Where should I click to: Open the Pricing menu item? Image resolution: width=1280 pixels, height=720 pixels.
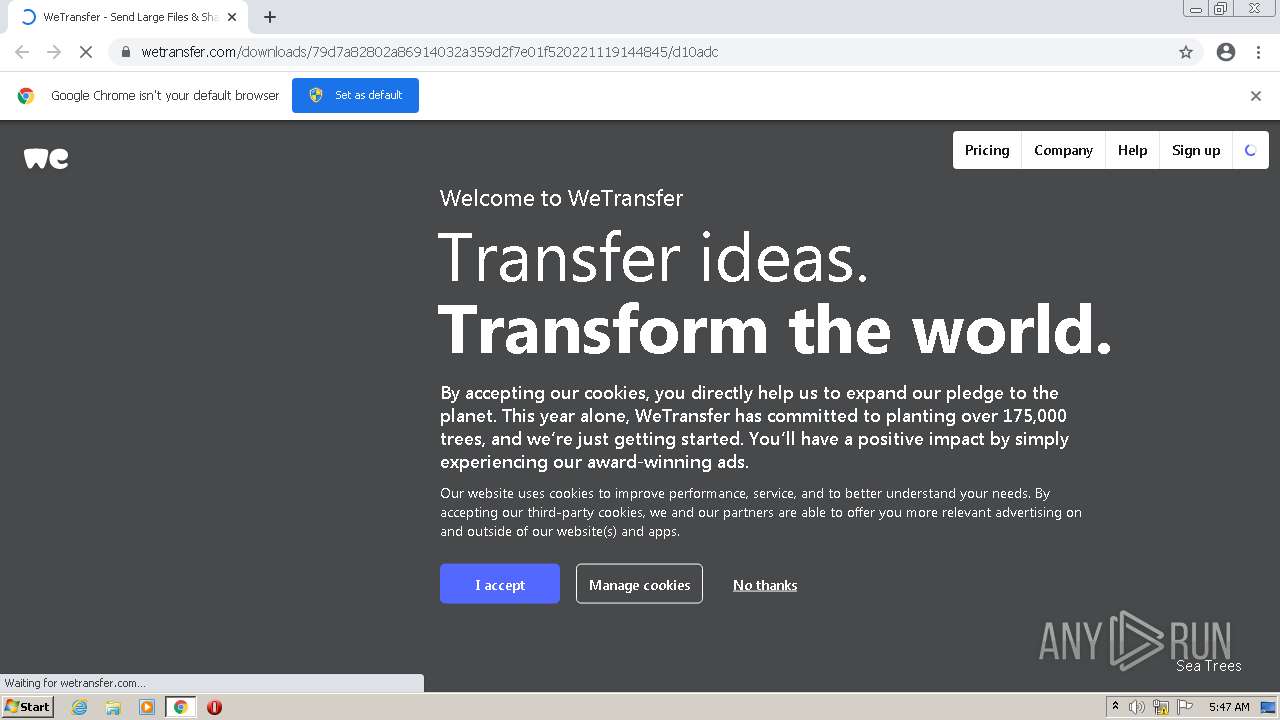(x=987, y=150)
